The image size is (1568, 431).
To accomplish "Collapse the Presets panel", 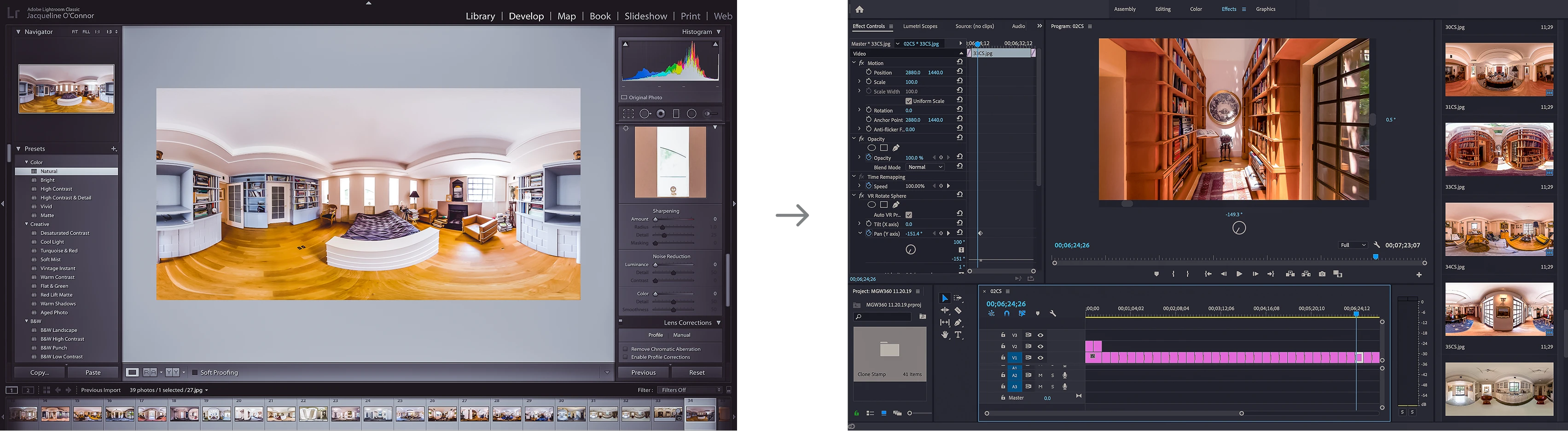I will point(18,149).
